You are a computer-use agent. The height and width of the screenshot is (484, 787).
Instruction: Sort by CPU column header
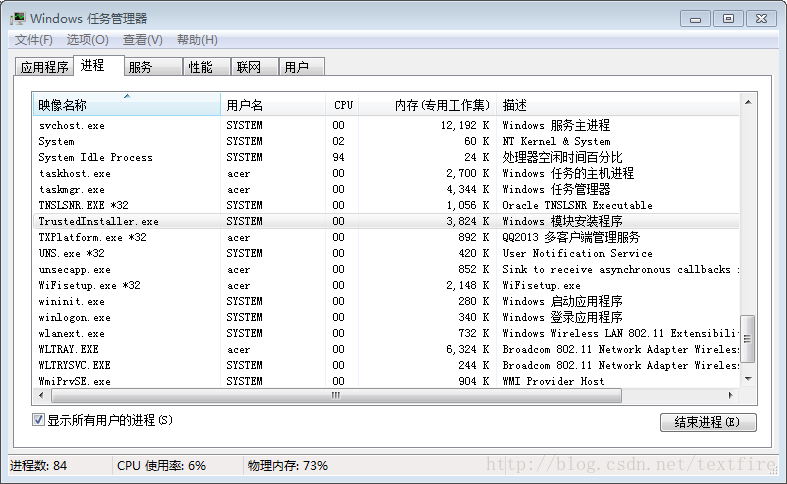(x=342, y=104)
